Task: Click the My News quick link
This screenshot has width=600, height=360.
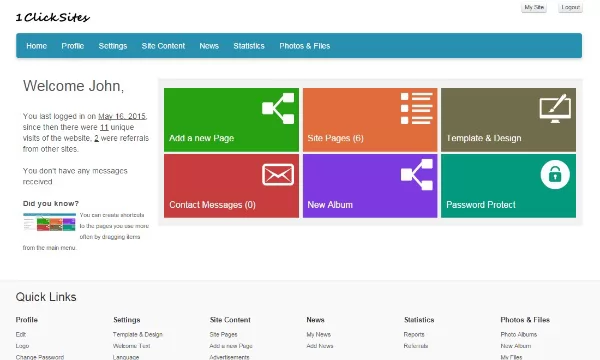Action: tap(318, 334)
